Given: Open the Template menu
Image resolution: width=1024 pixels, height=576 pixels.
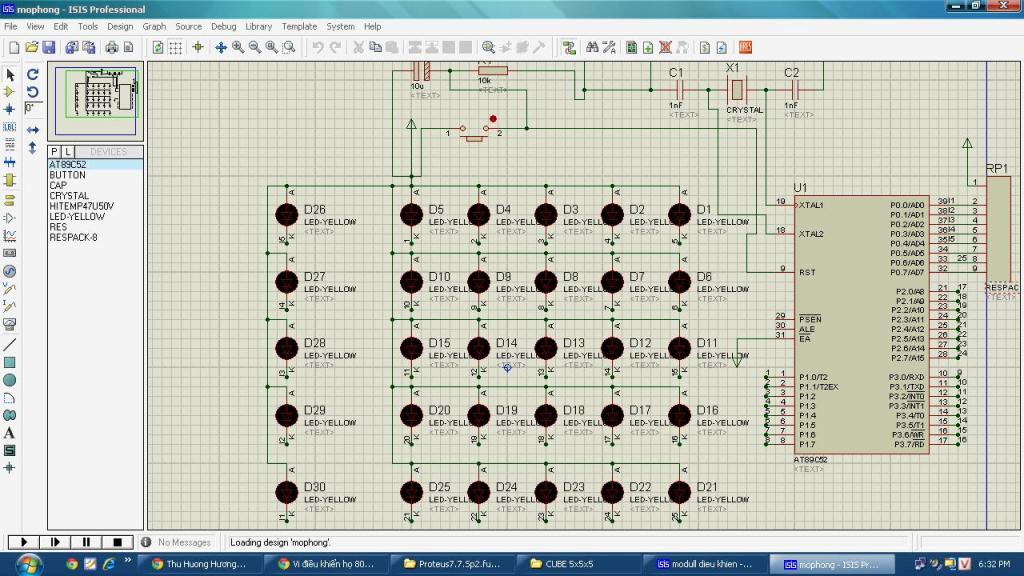Looking at the screenshot, I should pyautogui.click(x=299, y=27).
